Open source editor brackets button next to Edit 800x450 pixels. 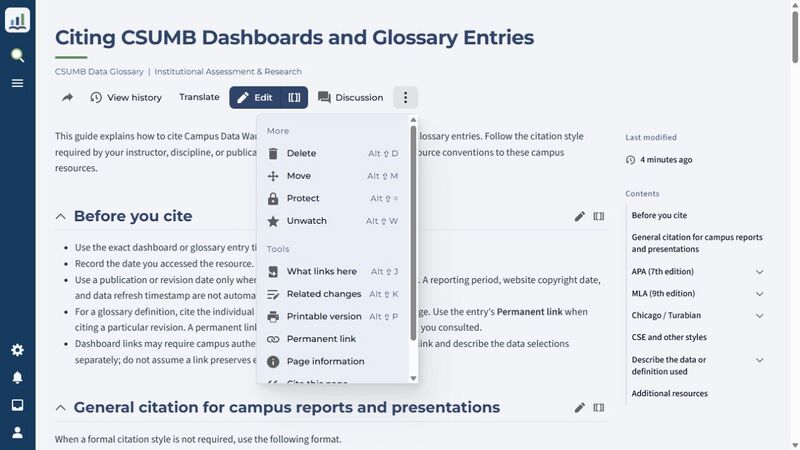click(x=294, y=97)
